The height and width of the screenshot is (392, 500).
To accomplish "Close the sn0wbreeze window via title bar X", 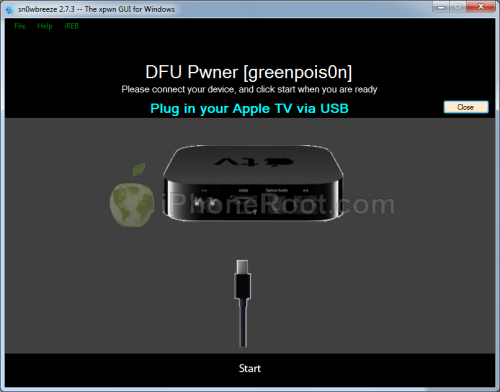I will point(480,7).
